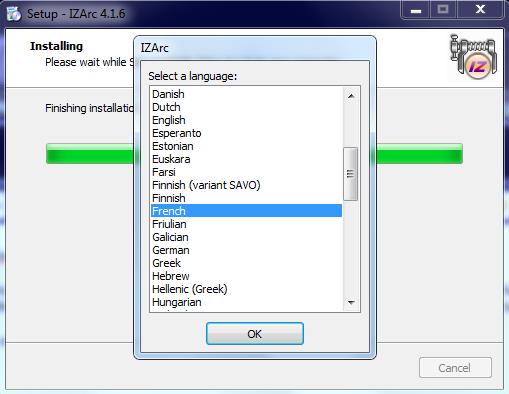
Task: Click the scroll down arrow in the language list
Action: pyautogui.click(x=351, y=302)
